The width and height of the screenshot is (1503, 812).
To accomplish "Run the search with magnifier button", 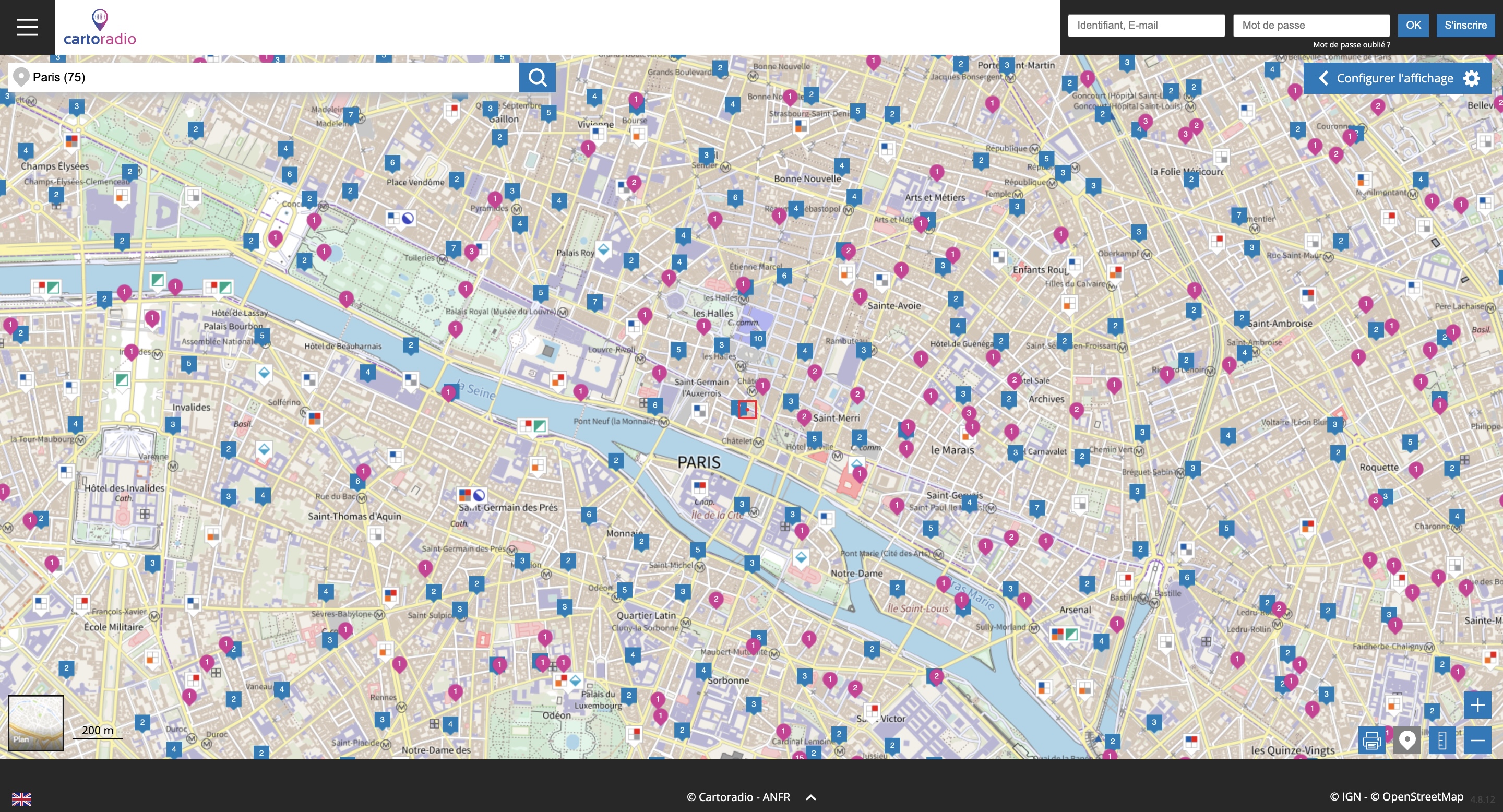I will point(538,78).
